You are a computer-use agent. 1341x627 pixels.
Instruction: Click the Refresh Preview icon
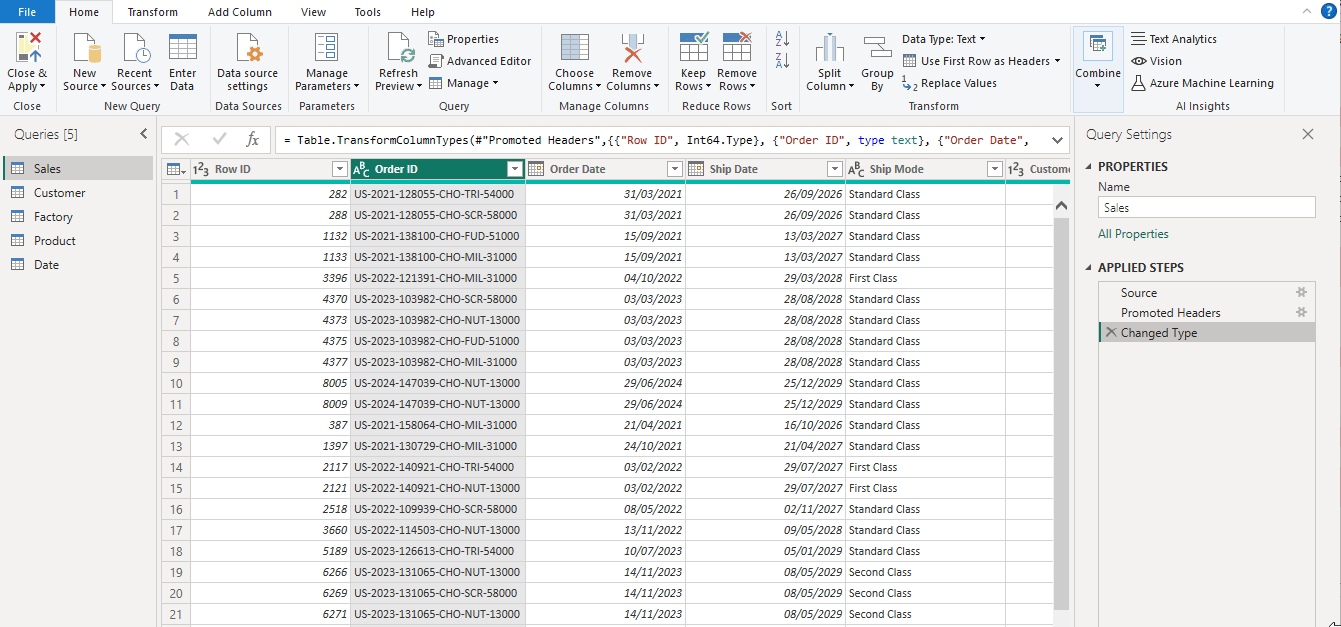[x=399, y=47]
